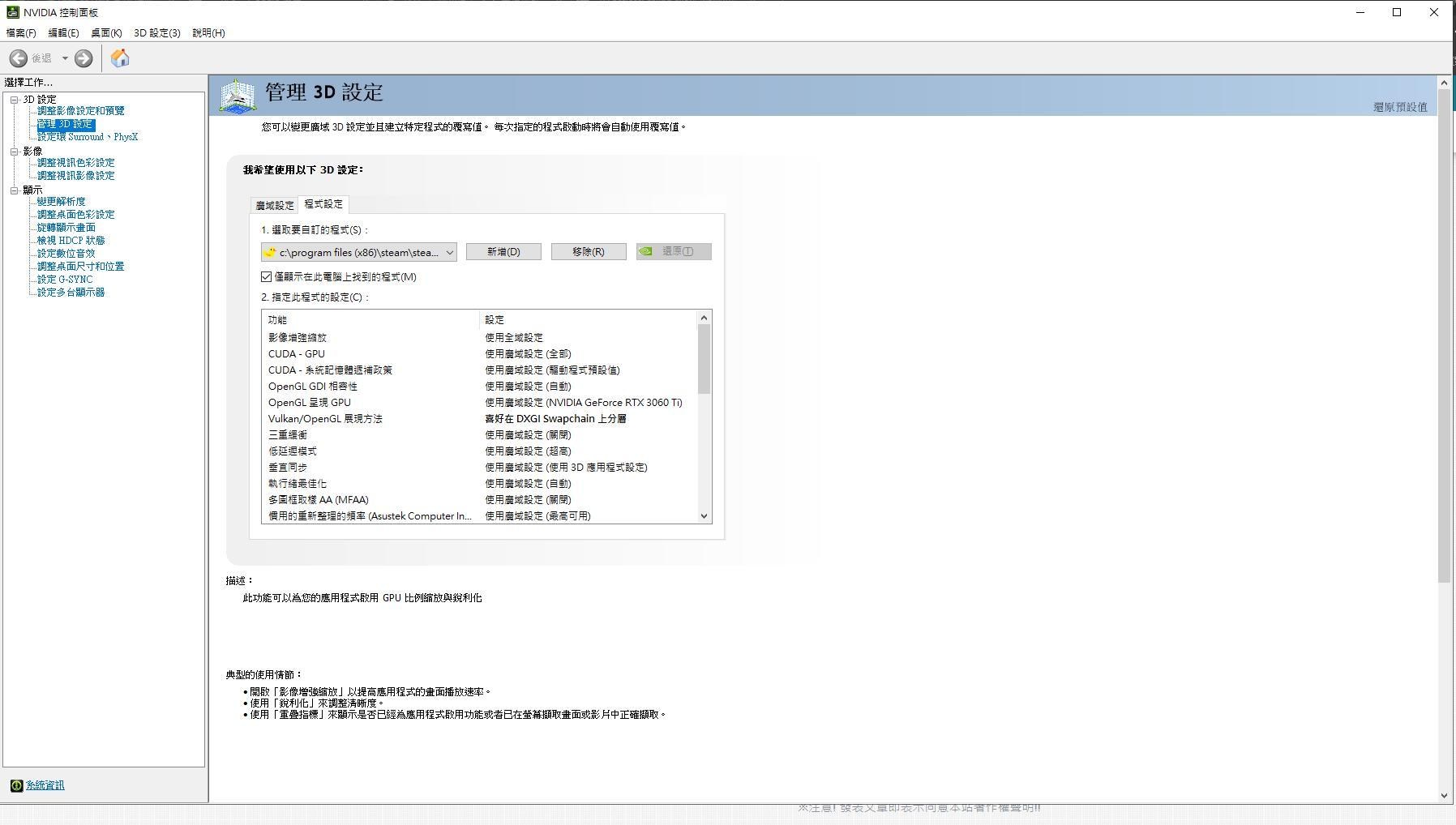Open 調整影像設定和預覽 in the tree
Screen dimensions: 1456x825
coord(80,111)
